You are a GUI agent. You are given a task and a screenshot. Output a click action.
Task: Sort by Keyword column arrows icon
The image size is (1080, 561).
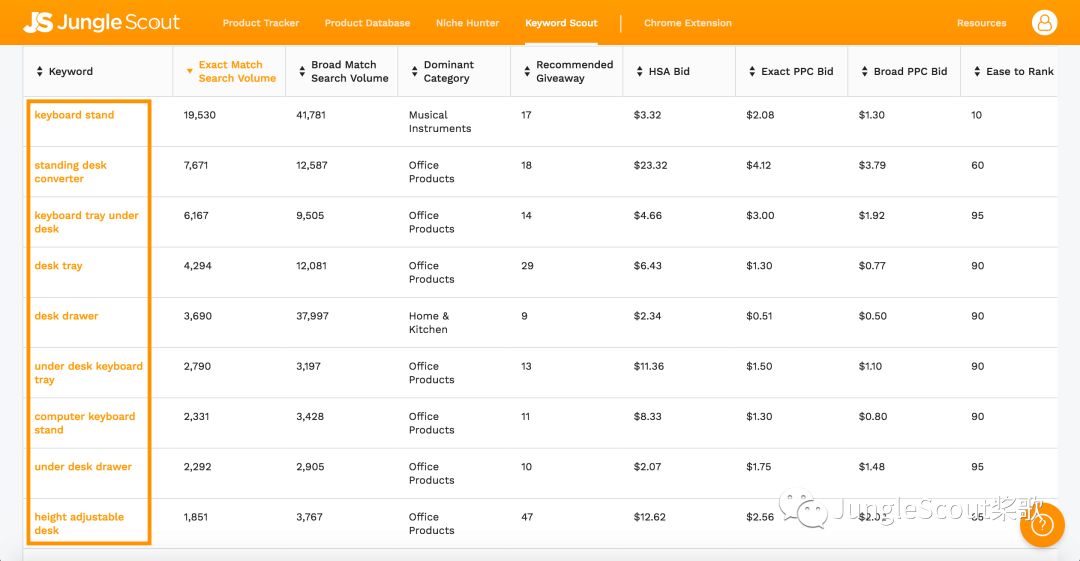pyautogui.click(x=39, y=72)
